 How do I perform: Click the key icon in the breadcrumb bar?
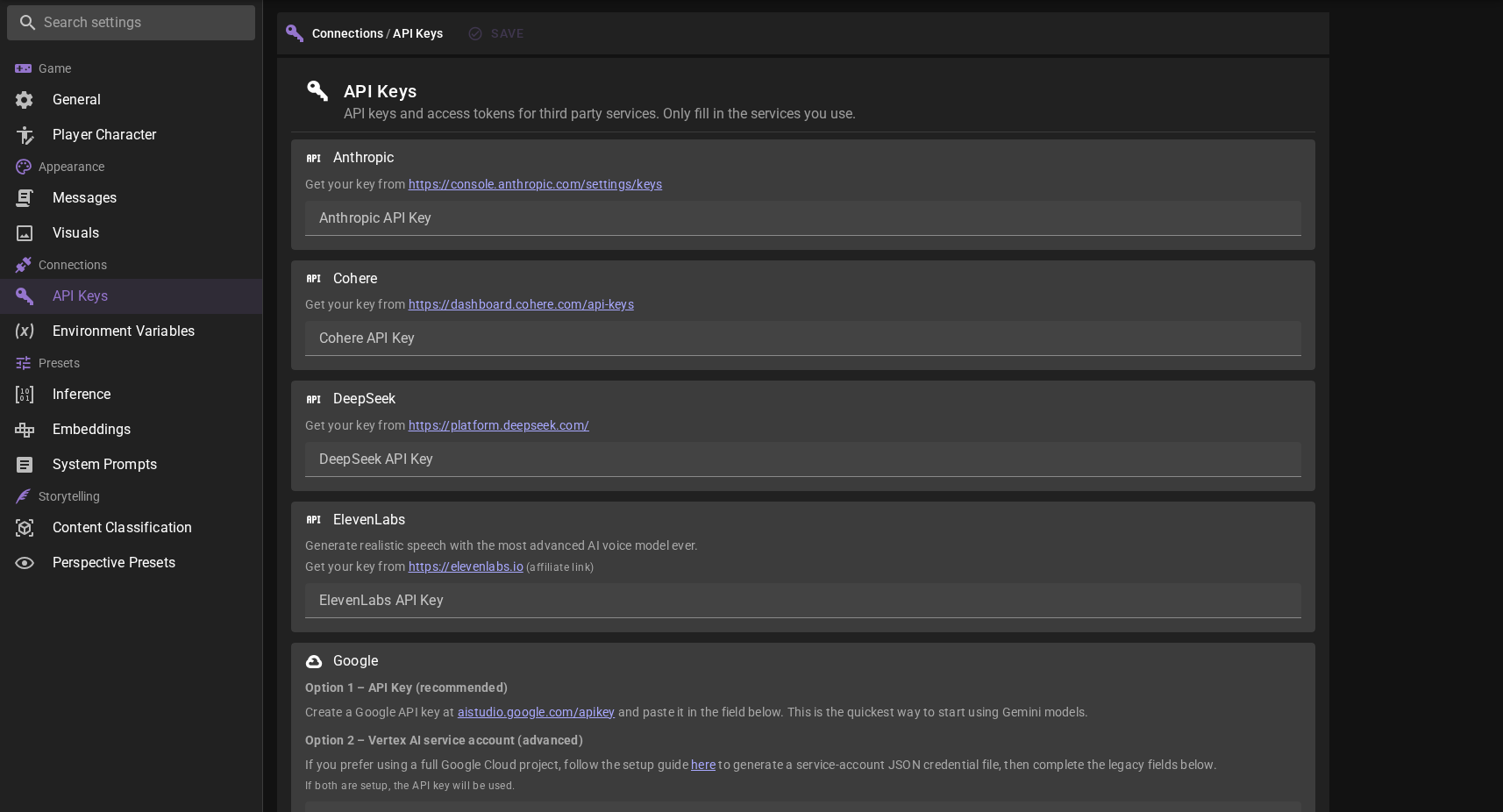[x=295, y=33]
